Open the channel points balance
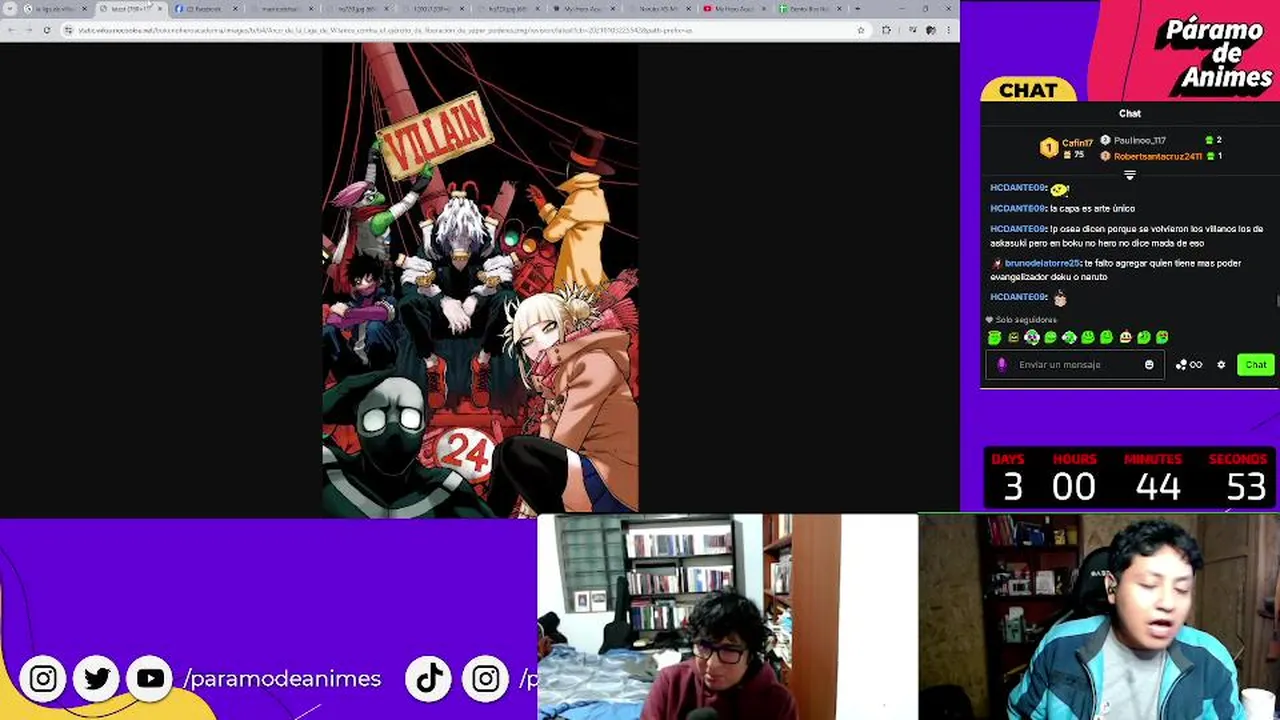Screen dimensions: 1280x720 (1189, 365)
